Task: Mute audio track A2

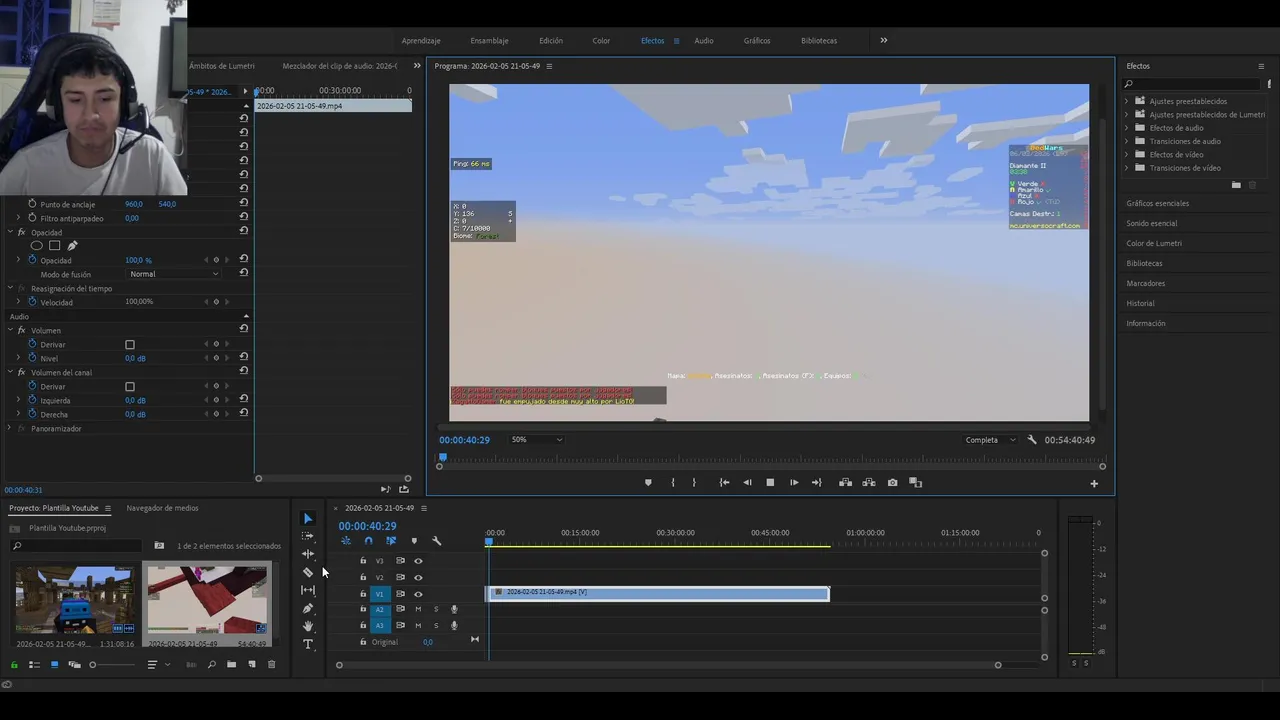Action: [418, 609]
